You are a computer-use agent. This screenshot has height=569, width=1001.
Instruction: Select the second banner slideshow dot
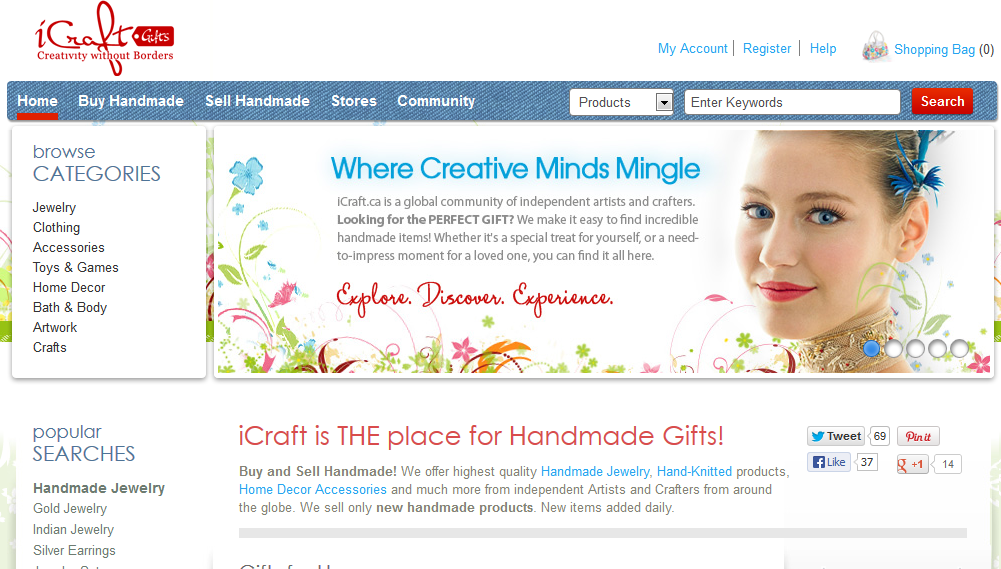pyautogui.click(x=893, y=349)
